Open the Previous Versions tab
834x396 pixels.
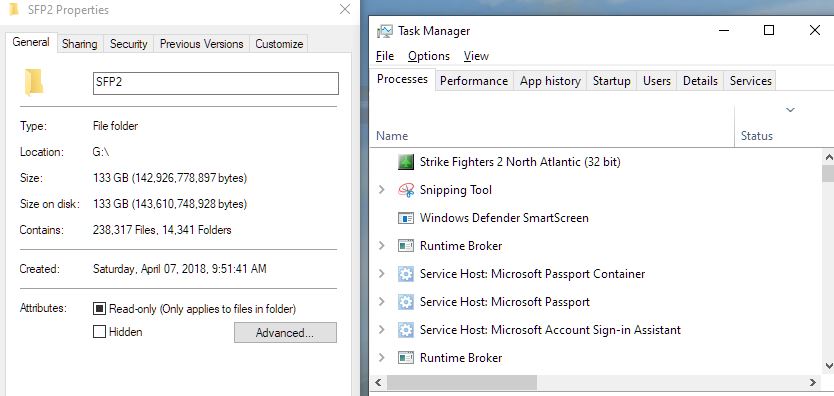click(x=202, y=44)
